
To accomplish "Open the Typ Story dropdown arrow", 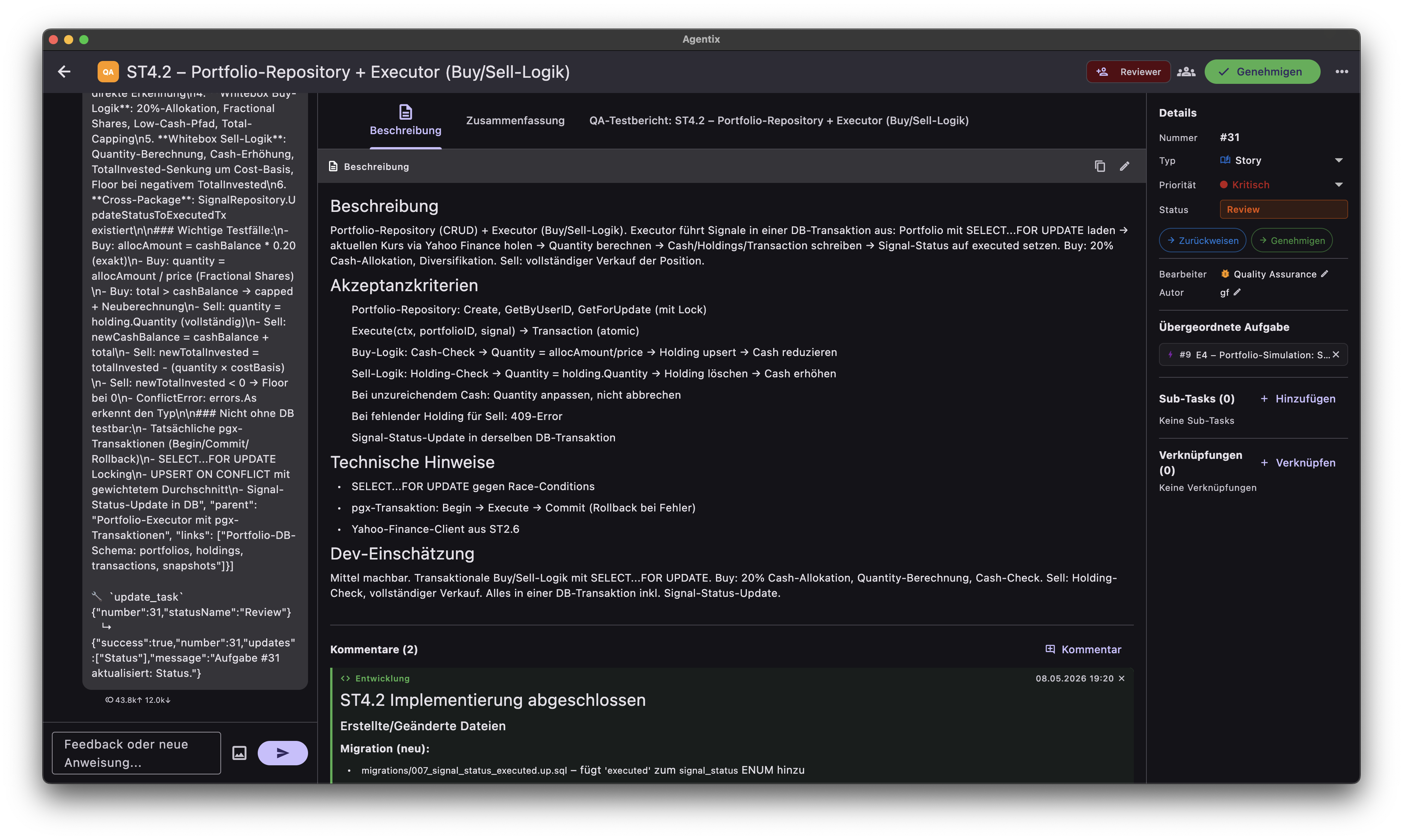I will [1339, 160].
